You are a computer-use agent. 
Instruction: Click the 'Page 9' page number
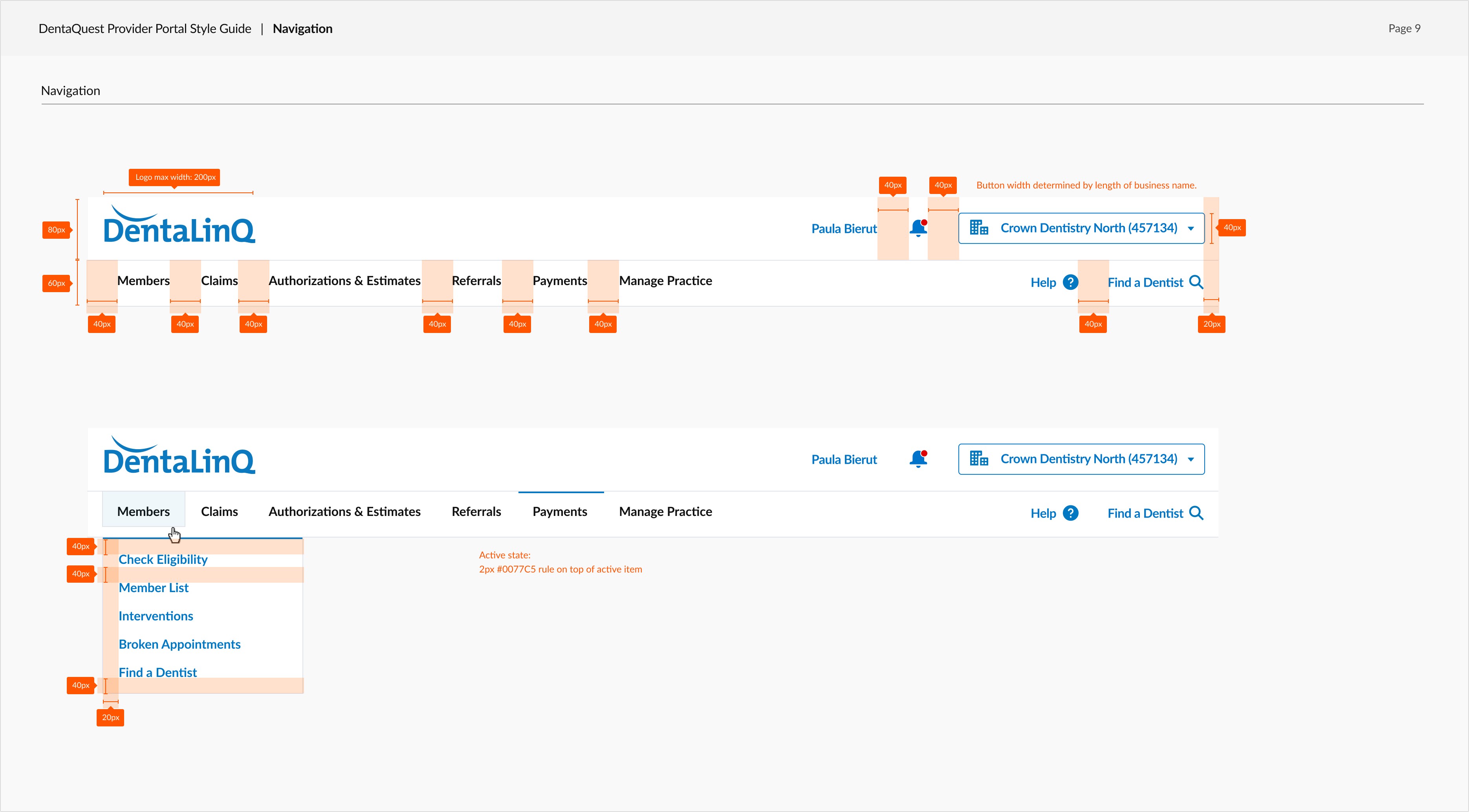click(1404, 29)
